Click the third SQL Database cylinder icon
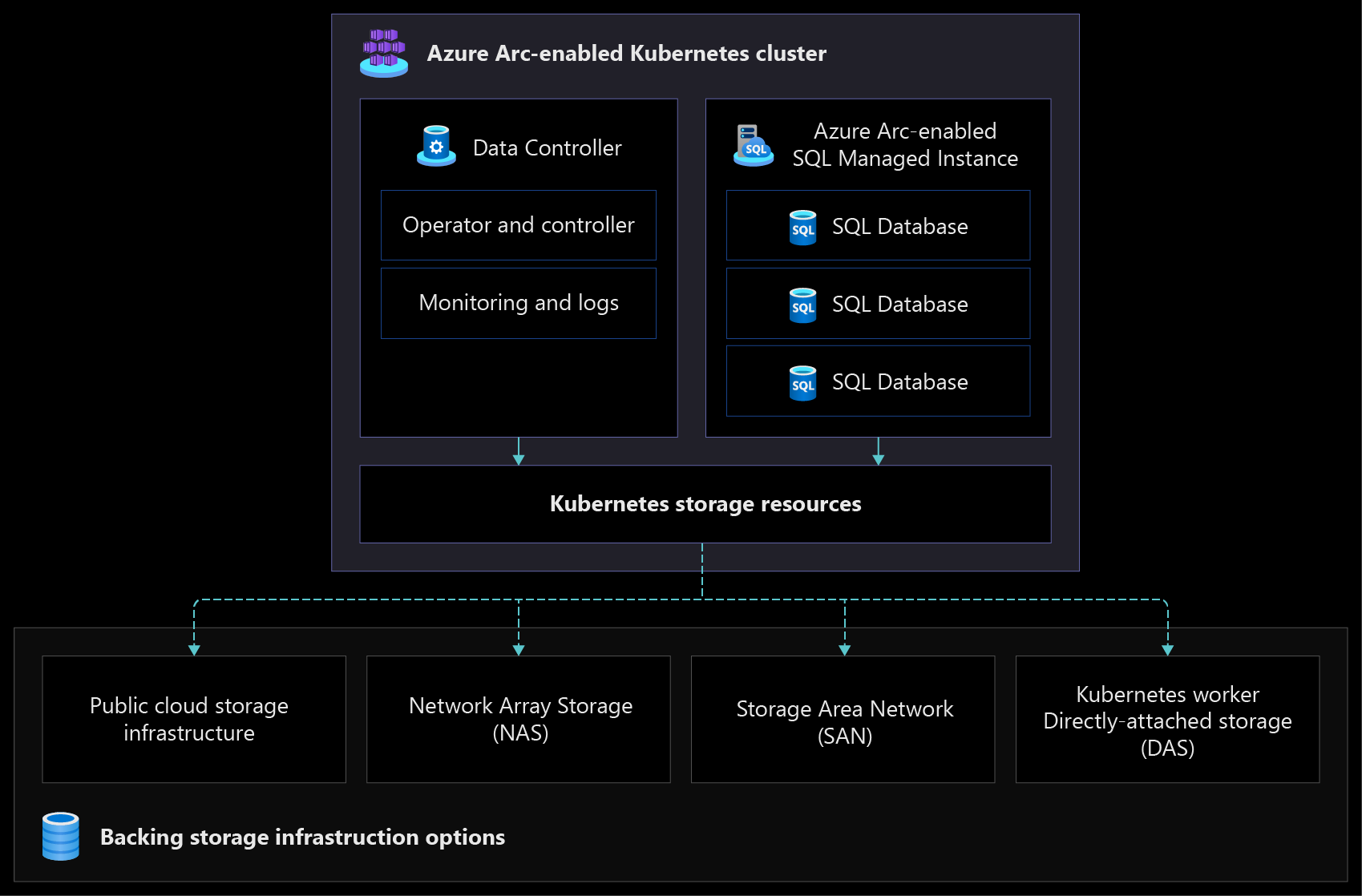Screen dimensions: 1362x896 (802, 383)
